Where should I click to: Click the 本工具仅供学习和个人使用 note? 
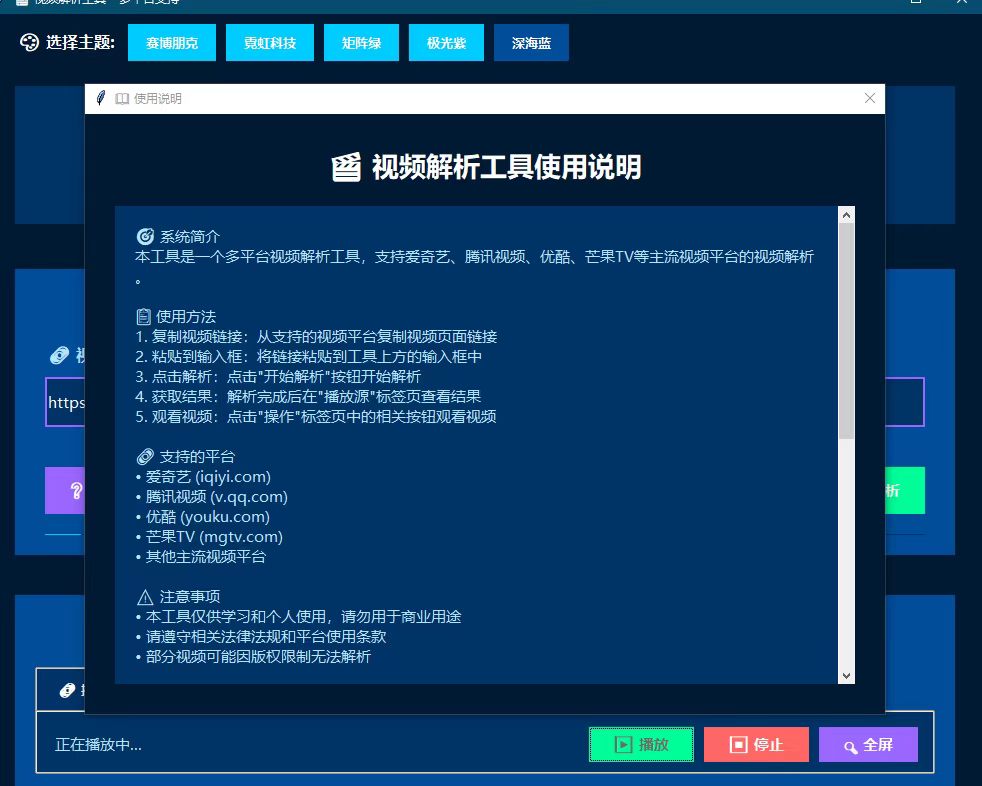point(299,616)
